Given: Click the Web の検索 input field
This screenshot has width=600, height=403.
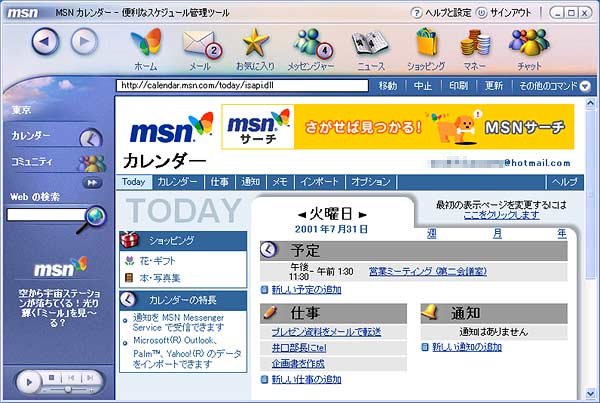Looking at the screenshot, I should [x=46, y=215].
